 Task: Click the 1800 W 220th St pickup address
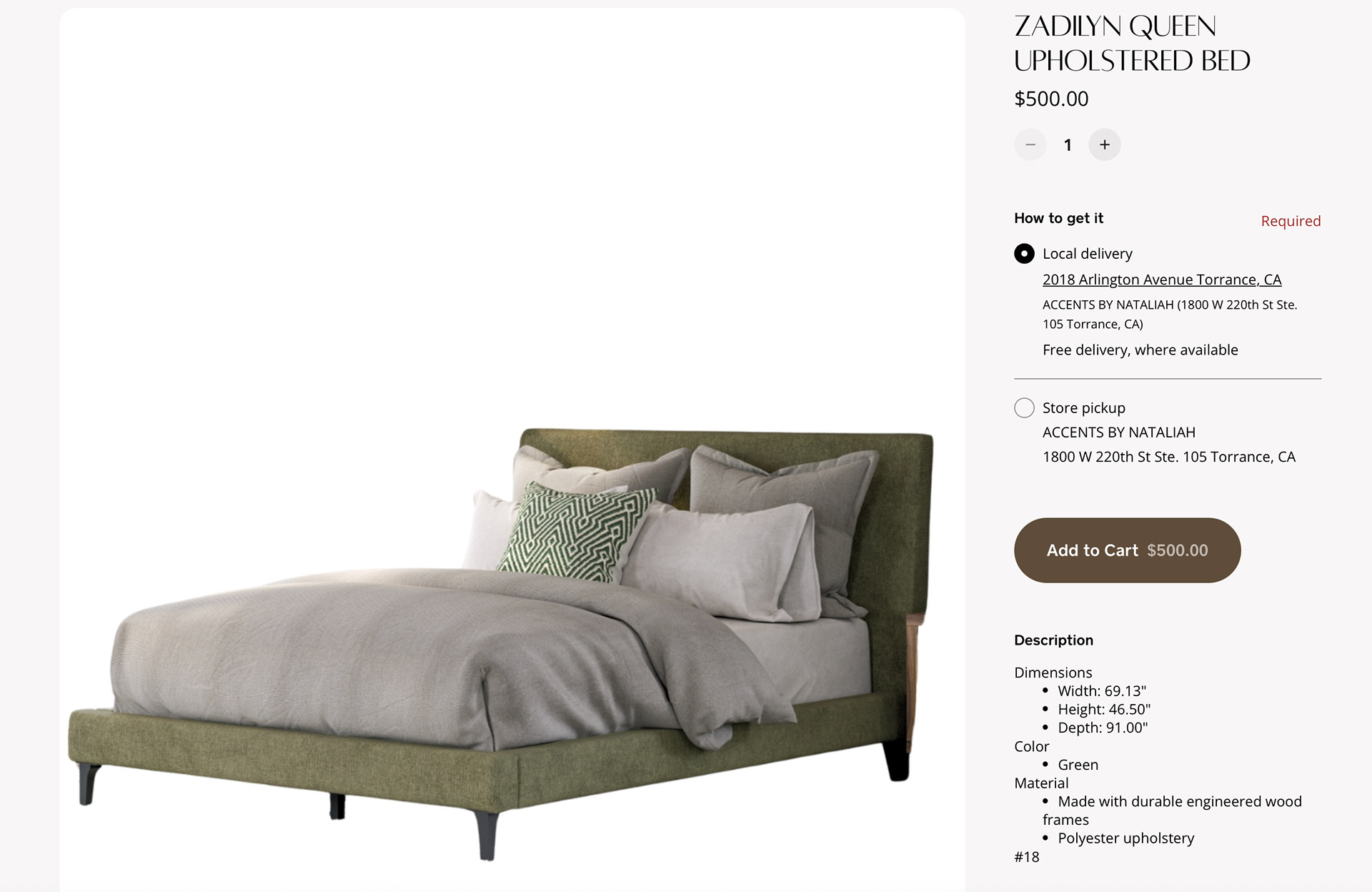point(1168,457)
